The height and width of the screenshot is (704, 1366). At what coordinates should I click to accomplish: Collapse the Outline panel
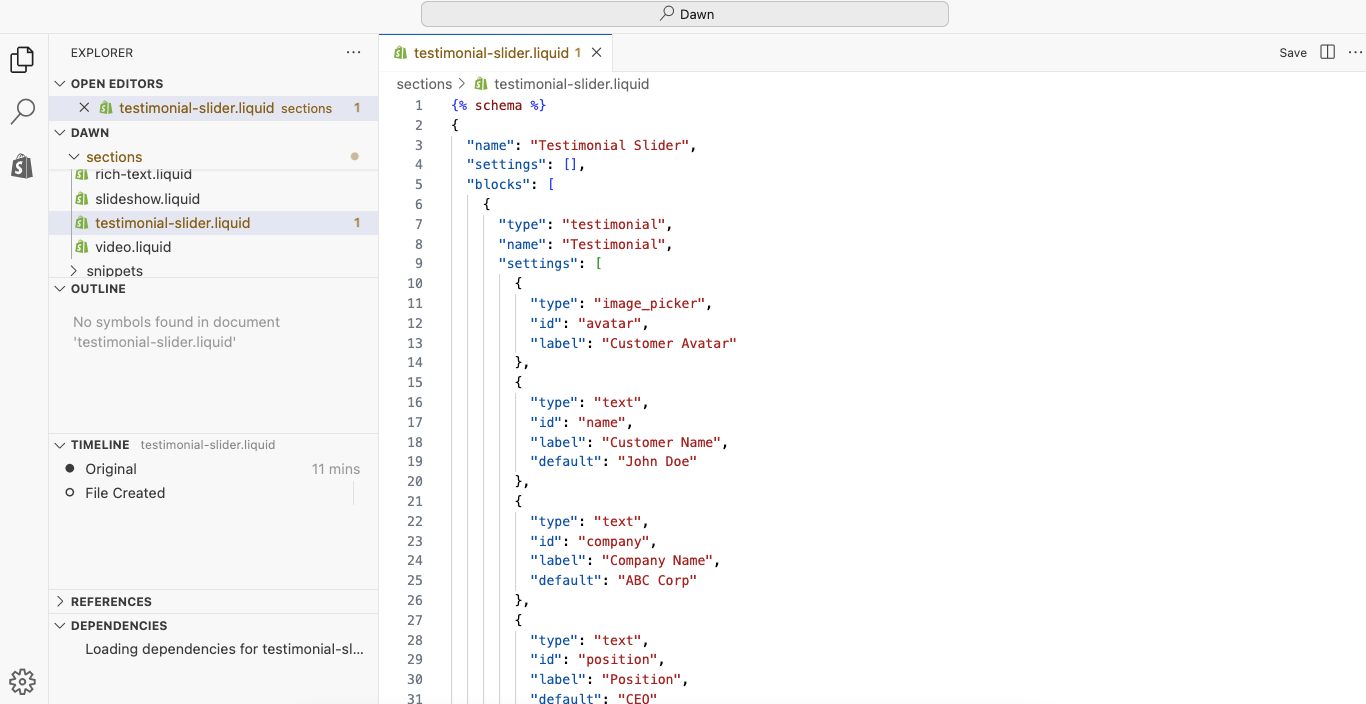[61, 289]
